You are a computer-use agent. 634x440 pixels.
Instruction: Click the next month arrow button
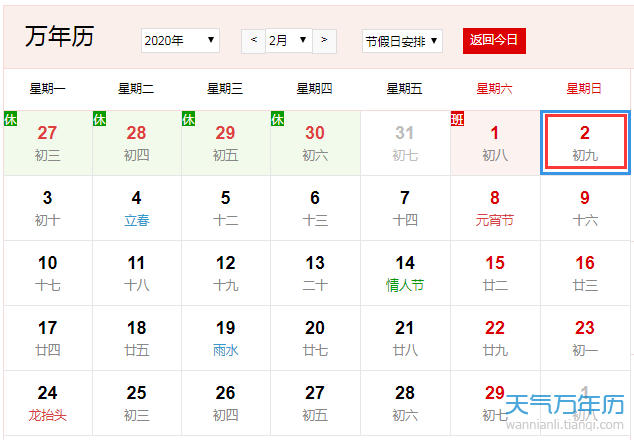click(324, 41)
